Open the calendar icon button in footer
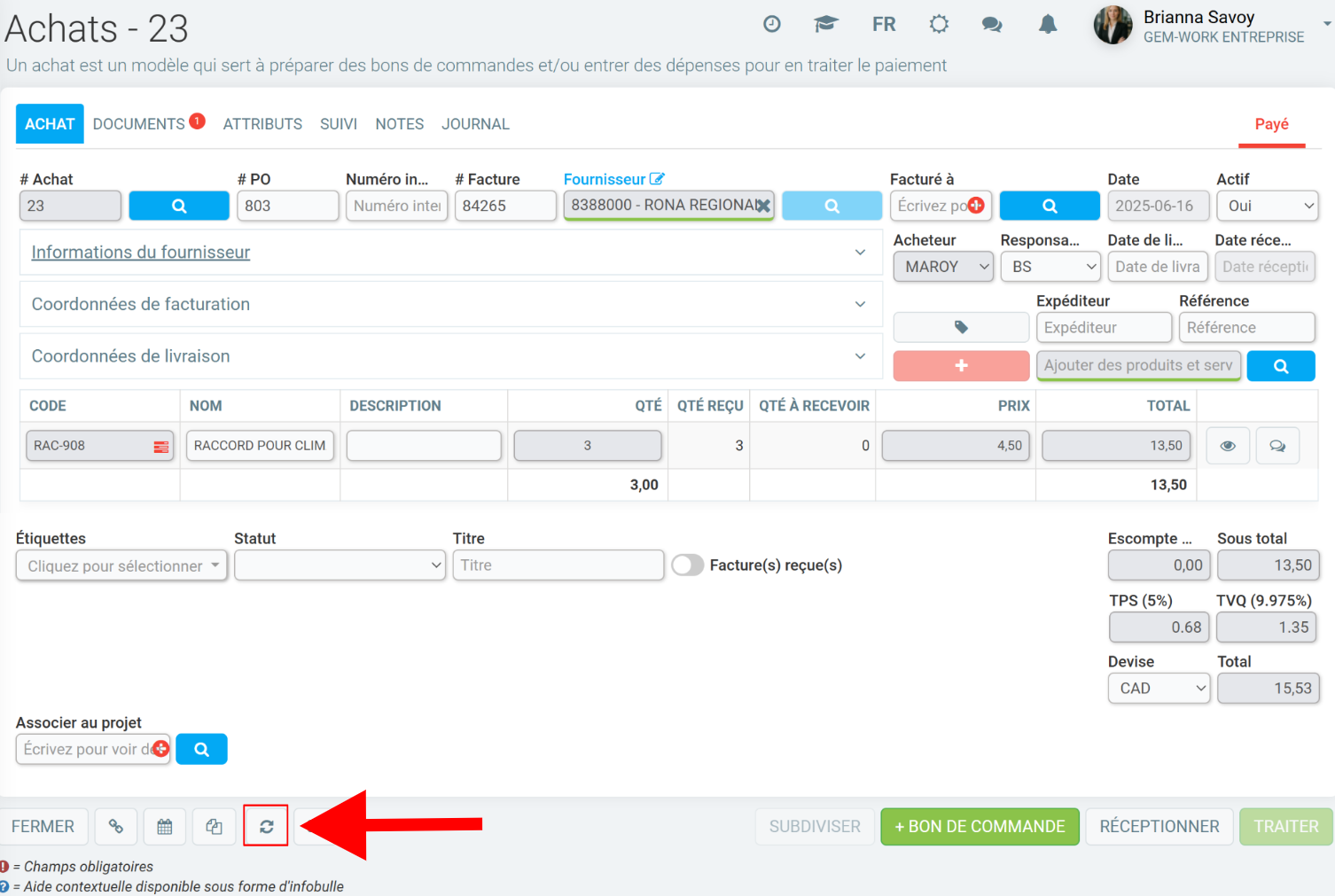1335x896 pixels. (165, 826)
